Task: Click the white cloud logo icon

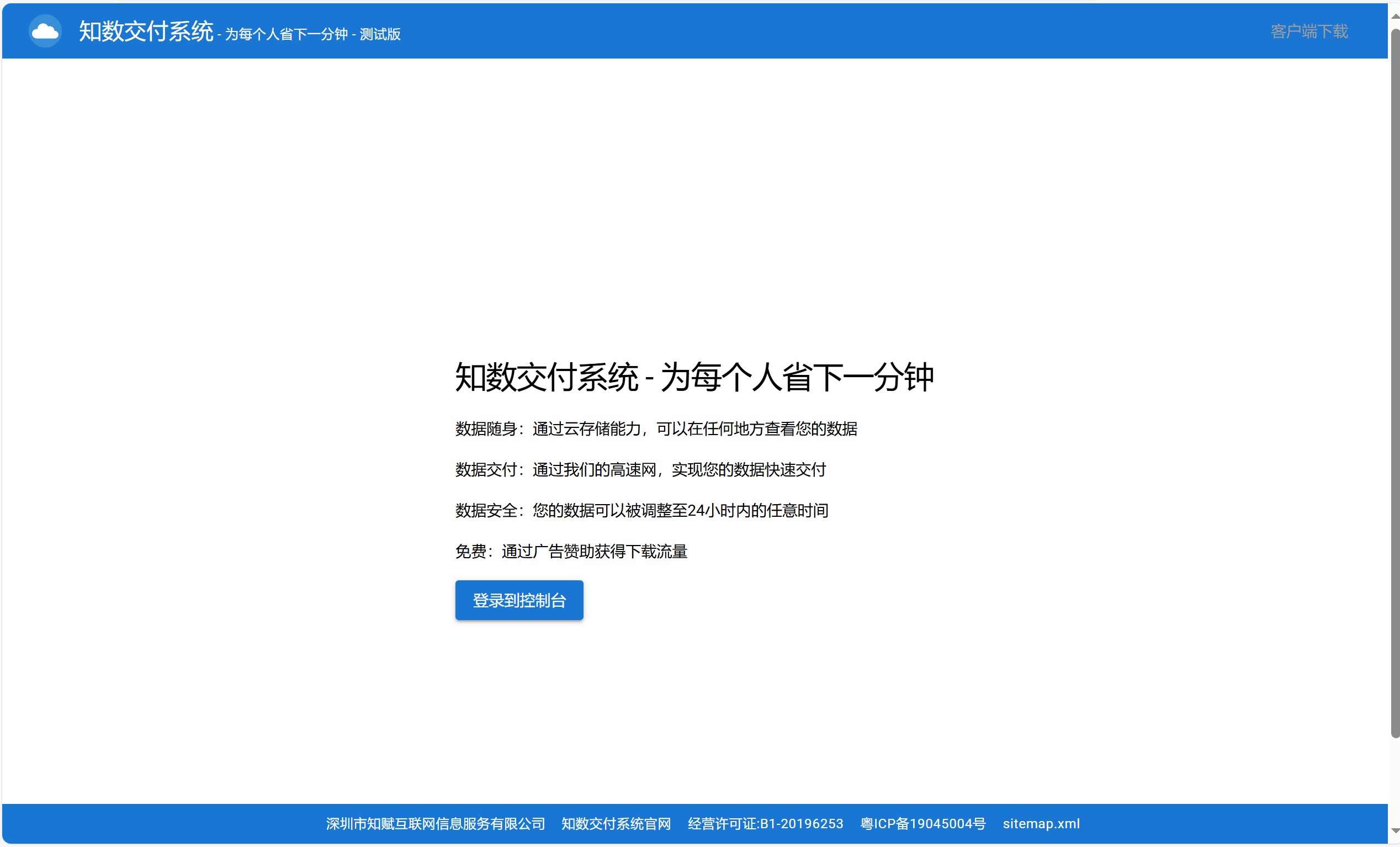Action: click(x=45, y=31)
